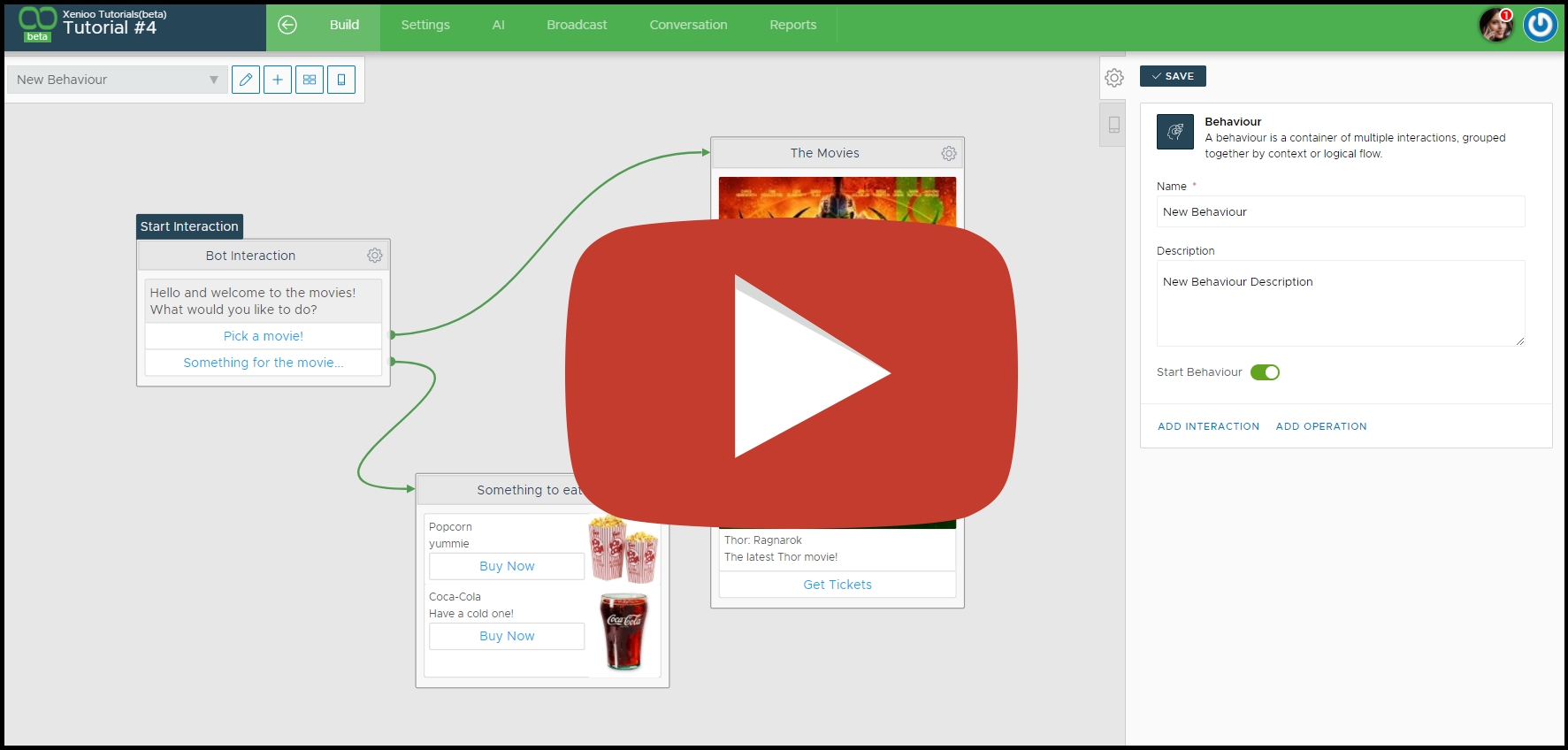Click the side panel phone icon
Image resolution: width=1568 pixels, height=750 pixels.
click(1114, 125)
